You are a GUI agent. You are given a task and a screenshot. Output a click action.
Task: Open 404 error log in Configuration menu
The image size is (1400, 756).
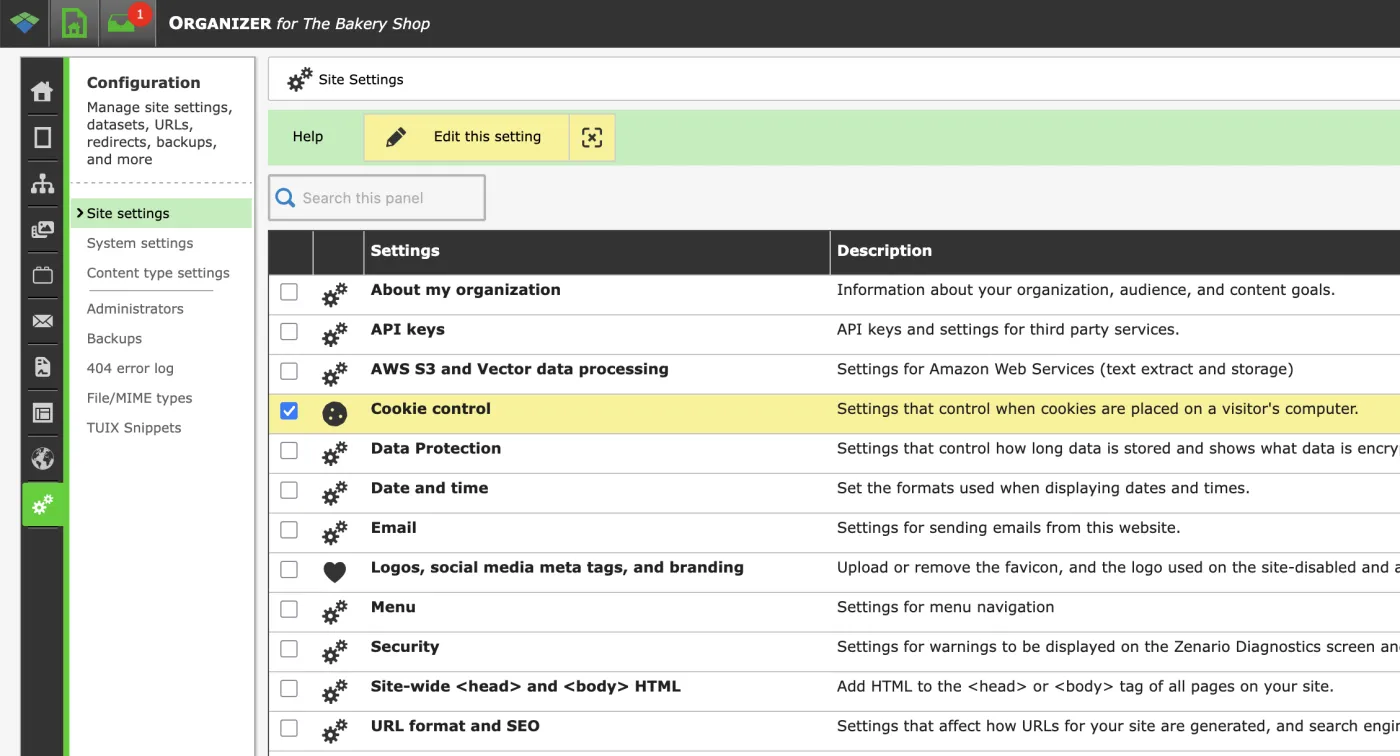(x=130, y=368)
